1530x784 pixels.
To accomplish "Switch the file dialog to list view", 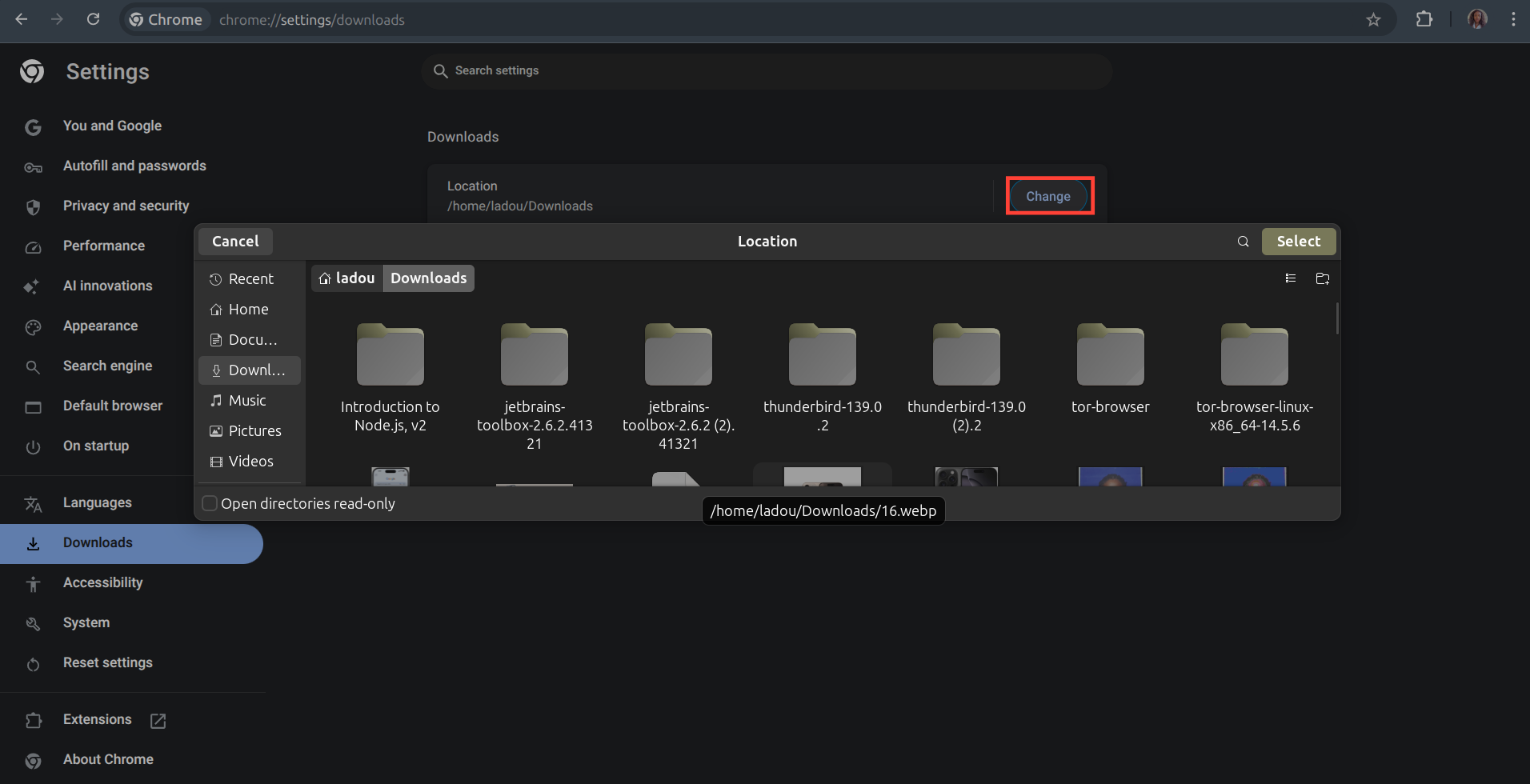I will [x=1290, y=278].
